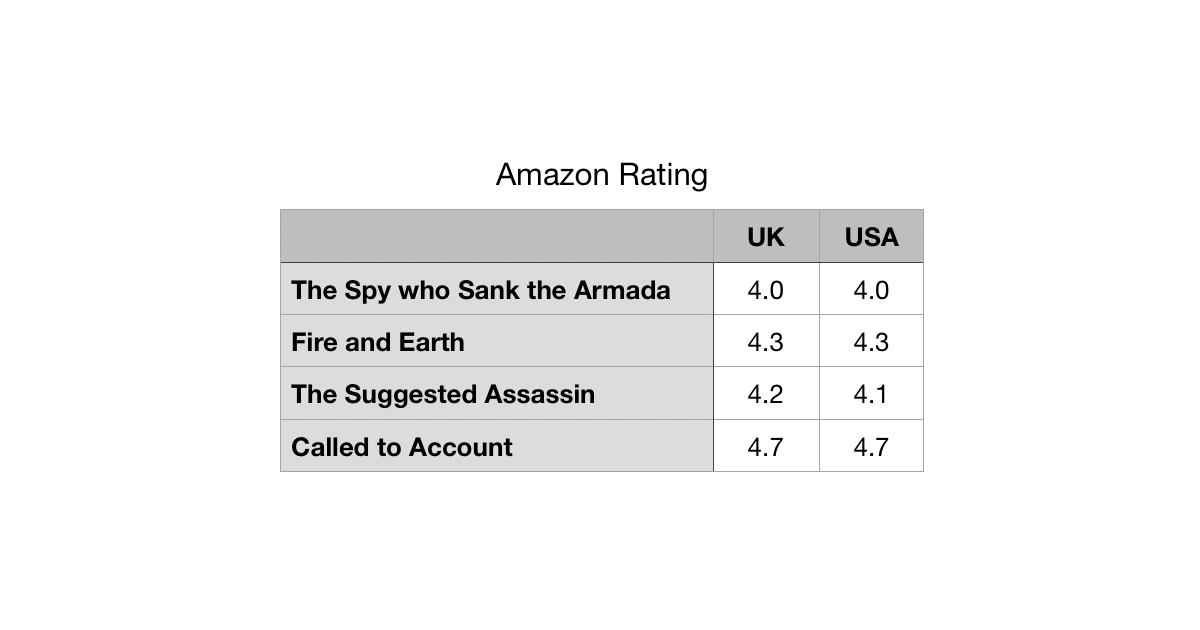
Task: Click USA rating for Called to Account
Action: 871,446
